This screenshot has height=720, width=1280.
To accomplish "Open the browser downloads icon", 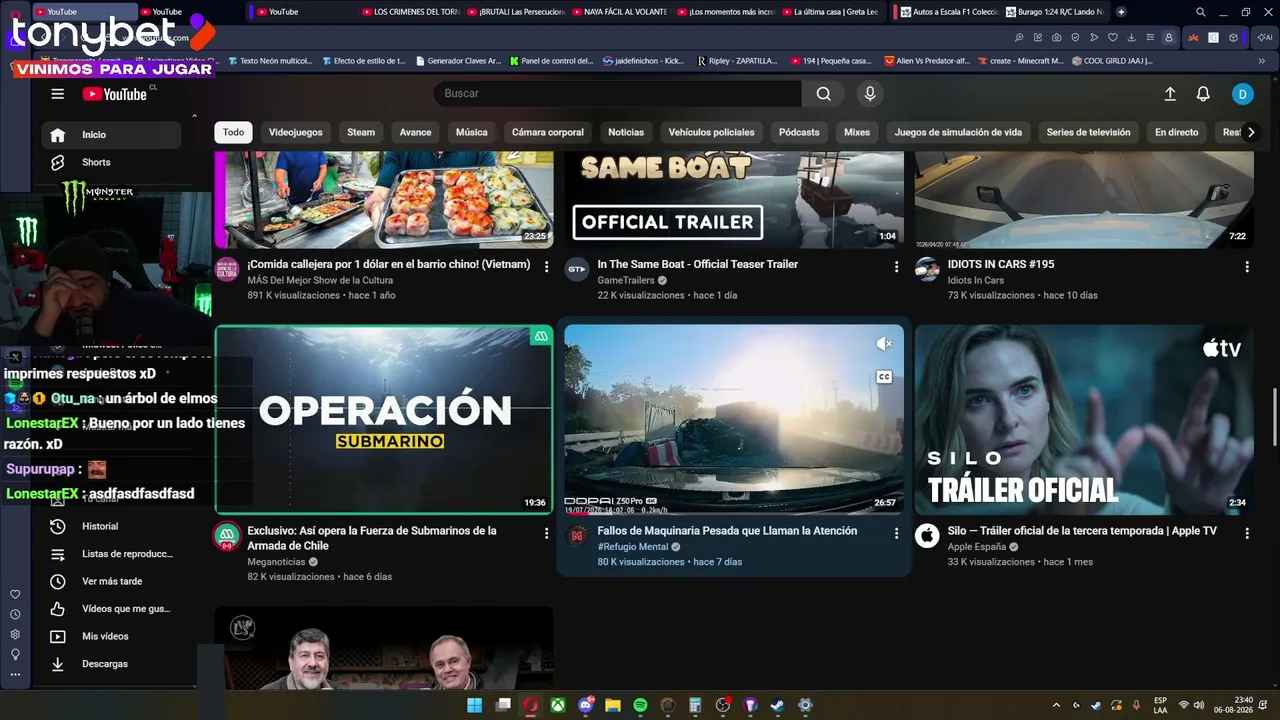I will tap(1131, 37).
